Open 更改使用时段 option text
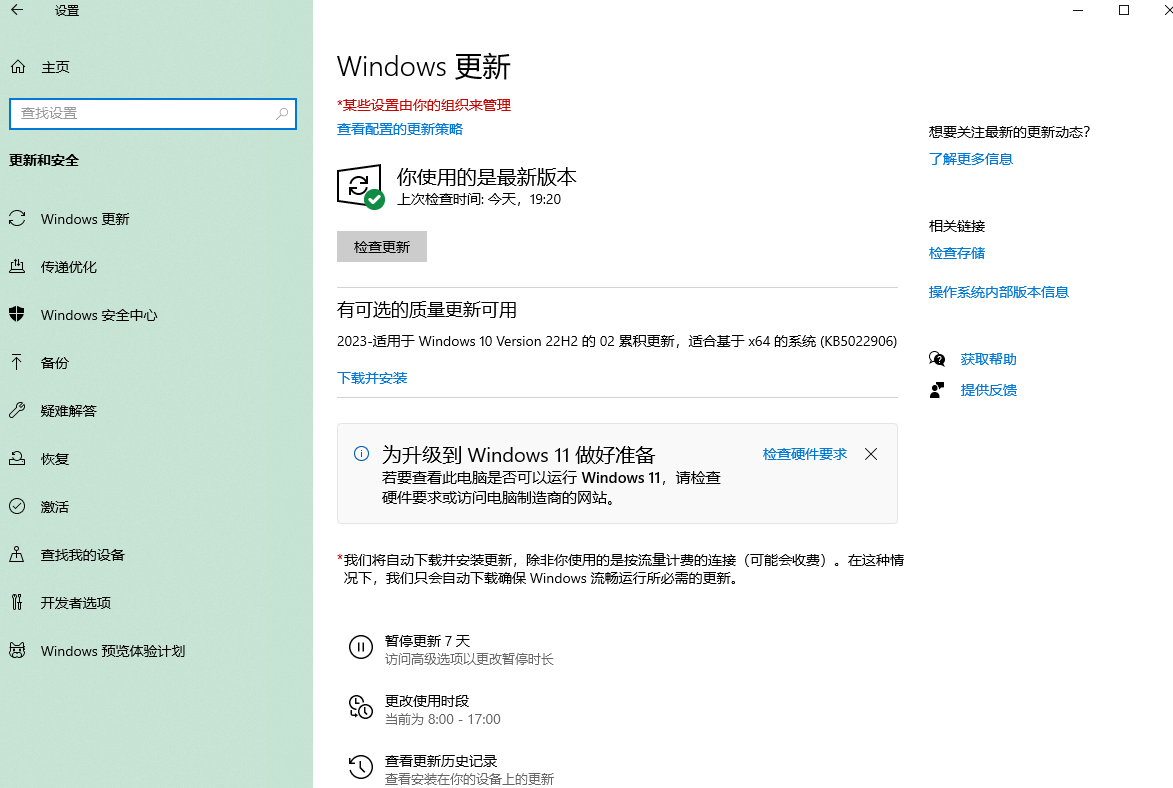Screen dimensions: 1173x788 (426, 700)
